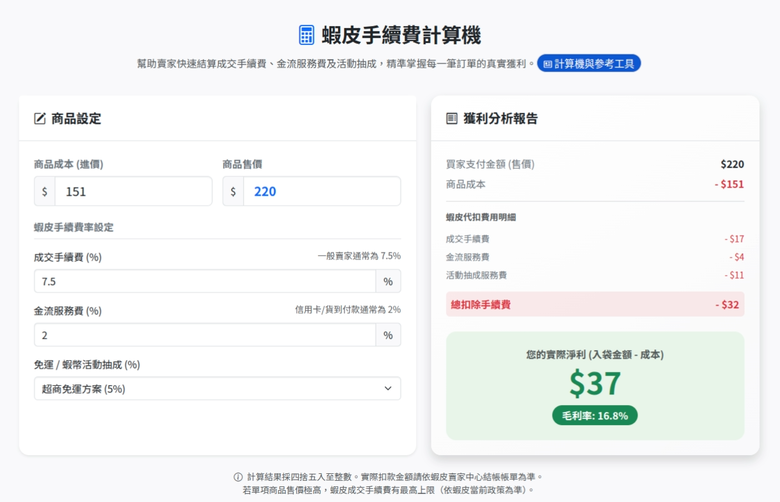This screenshot has height=502, width=780.
Task: Click the 蝦皮手續費率設定 section label
Action: pos(74,227)
